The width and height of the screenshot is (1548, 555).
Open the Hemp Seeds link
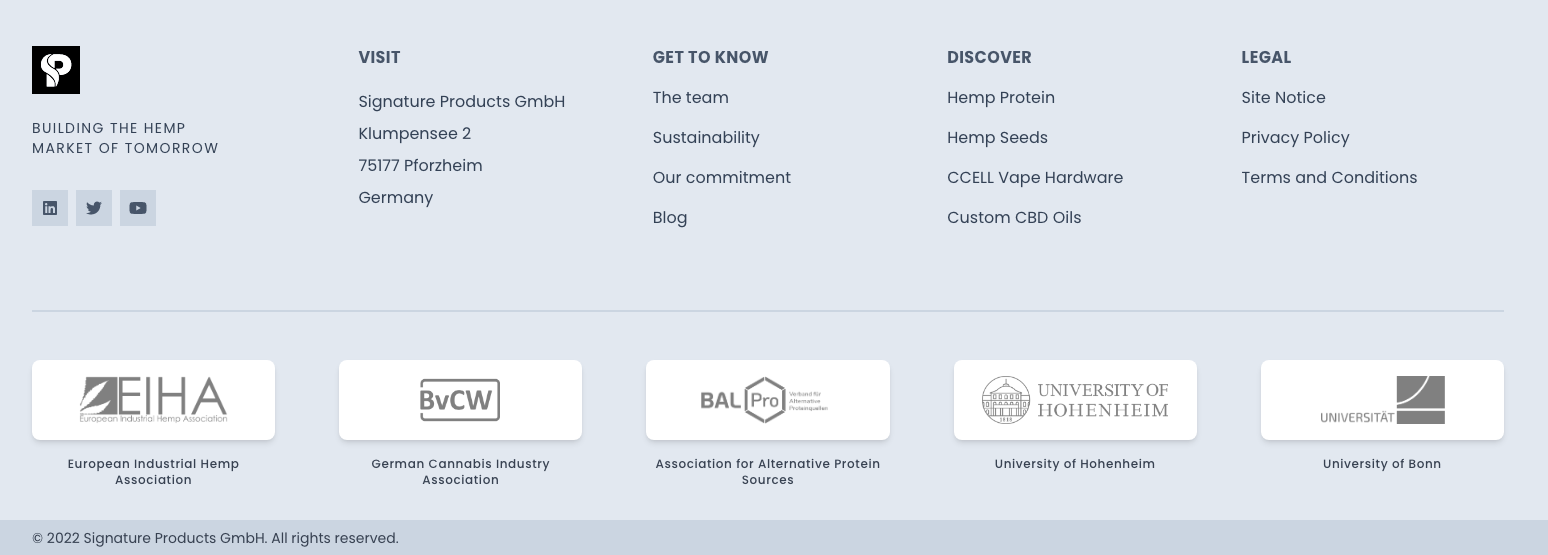coord(997,137)
